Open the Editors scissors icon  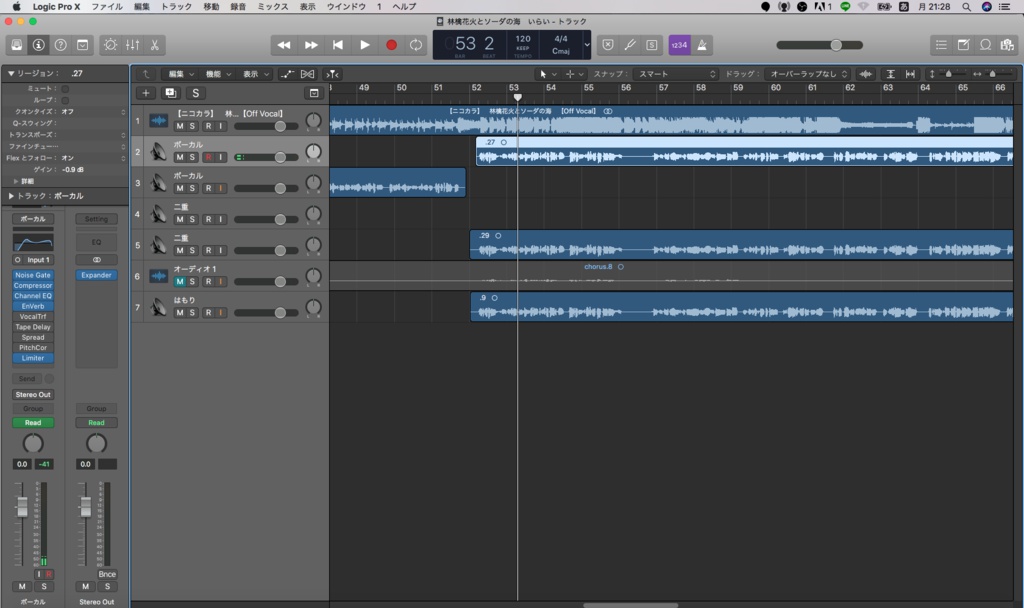click(x=155, y=45)
